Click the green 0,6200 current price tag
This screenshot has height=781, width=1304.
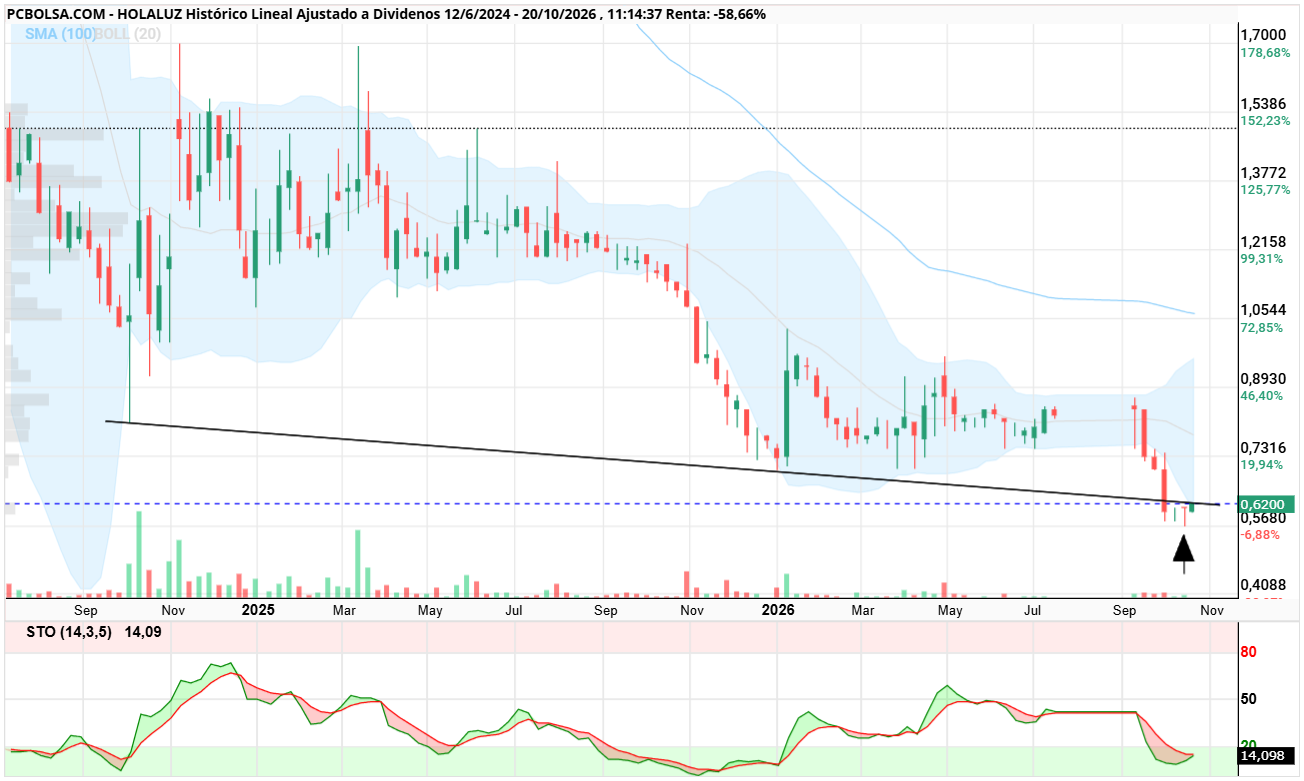1267,504
